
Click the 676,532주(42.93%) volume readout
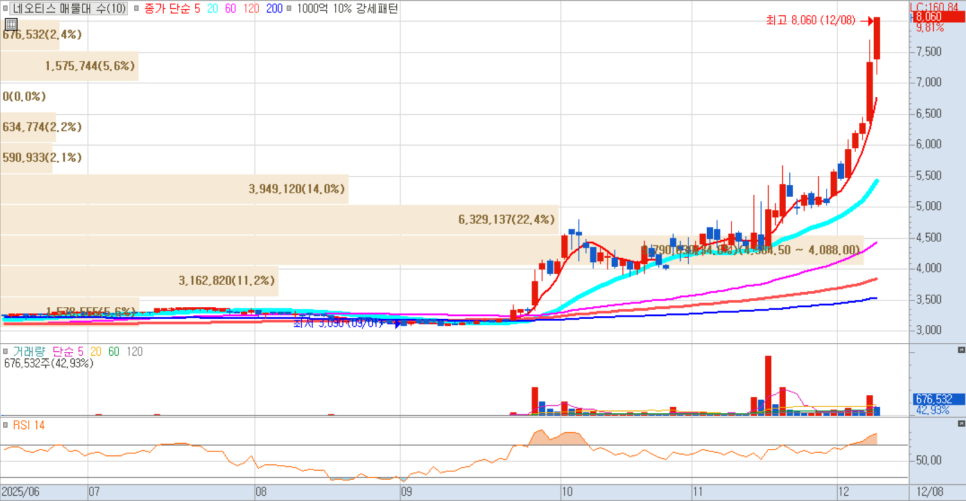click(49, 364)
